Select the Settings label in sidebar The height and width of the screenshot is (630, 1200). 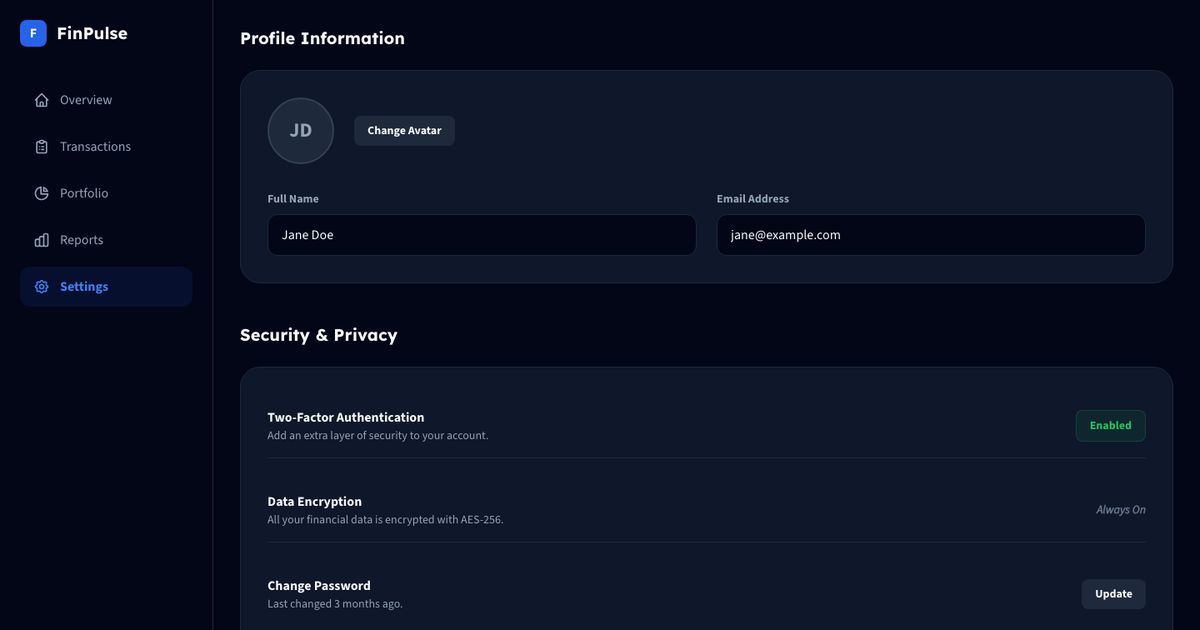pos(84,287)
